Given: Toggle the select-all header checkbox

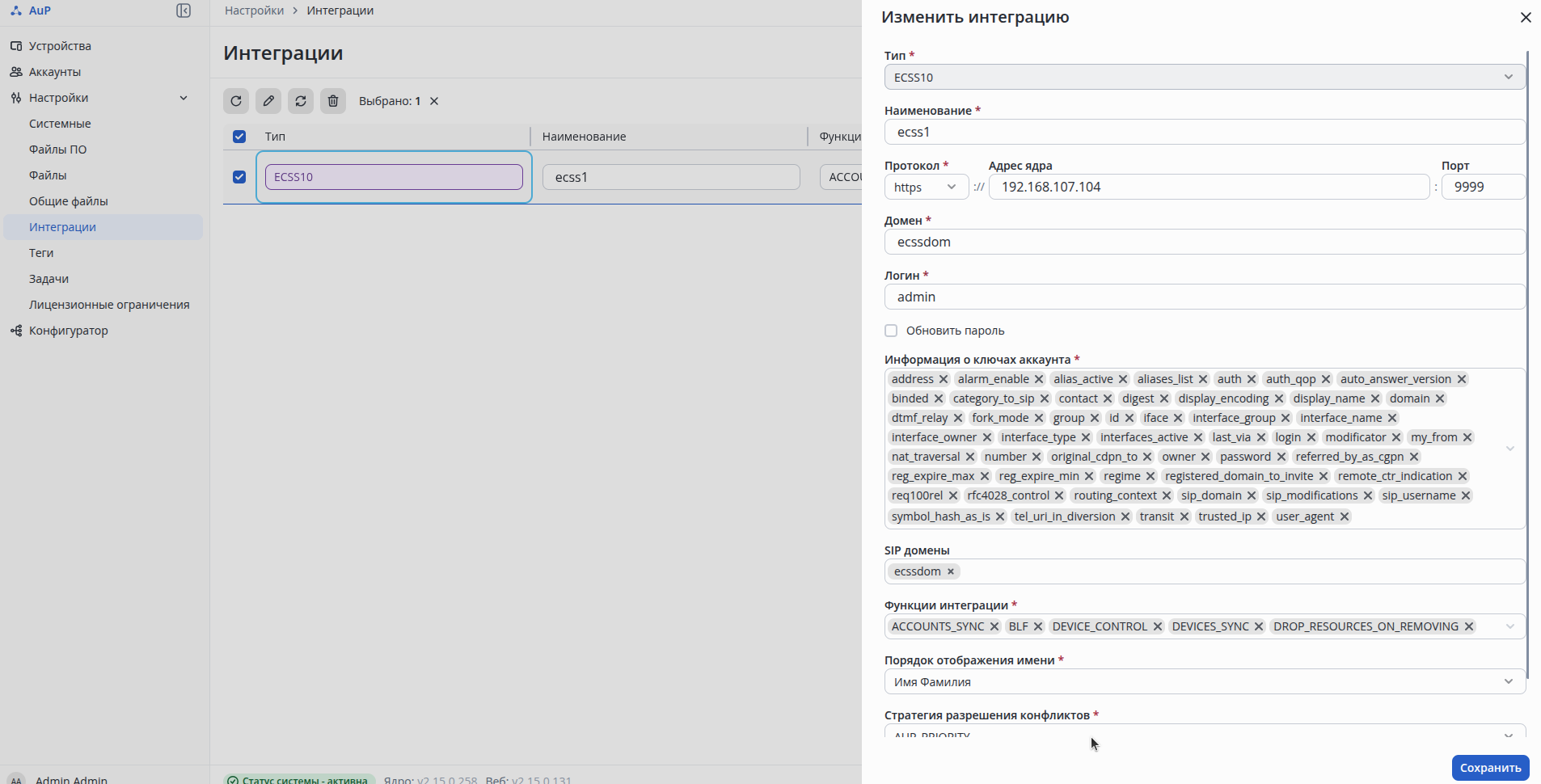Looking at the screenshot, I should [x=239, y=137].
